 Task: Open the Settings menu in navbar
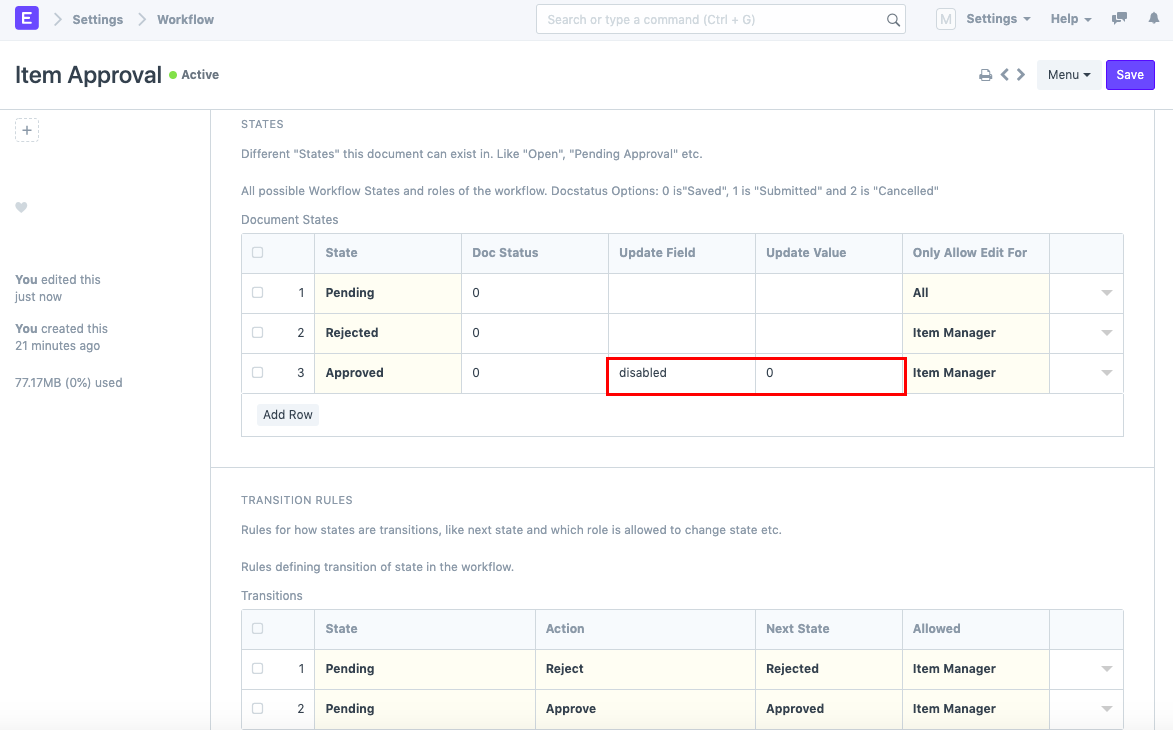pyautogui.click(x=998, y=19)
